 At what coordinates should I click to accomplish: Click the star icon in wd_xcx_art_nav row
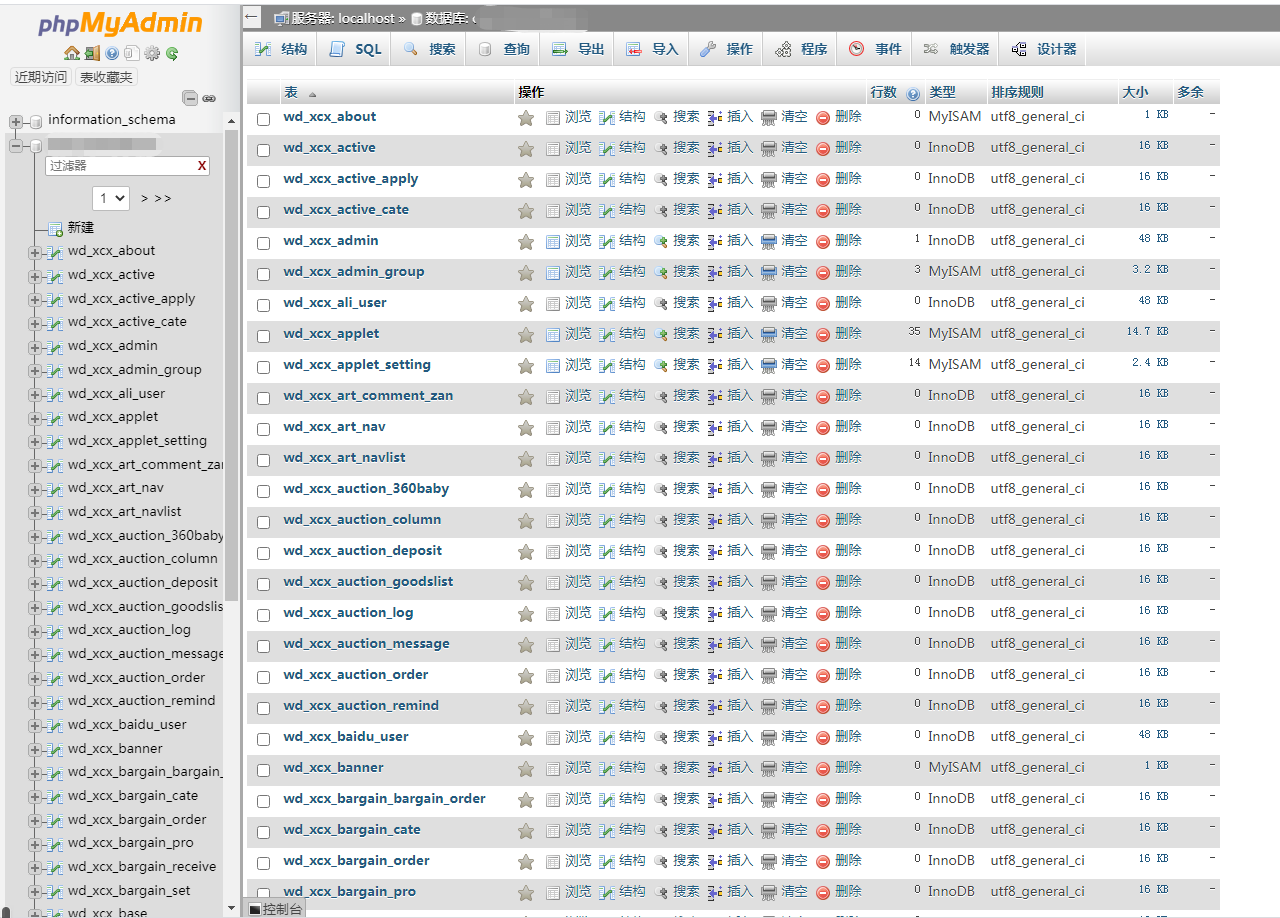click(x=526, y=428)
